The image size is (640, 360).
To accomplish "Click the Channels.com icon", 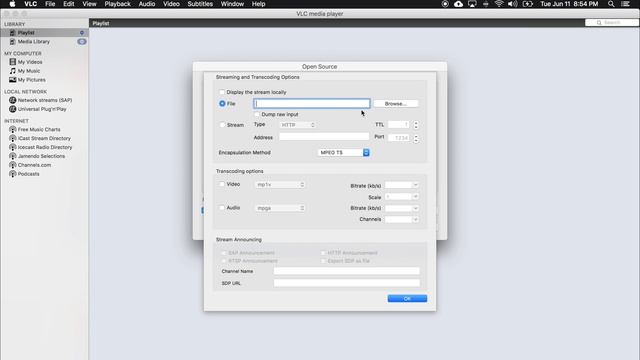I will coord(13,165).
